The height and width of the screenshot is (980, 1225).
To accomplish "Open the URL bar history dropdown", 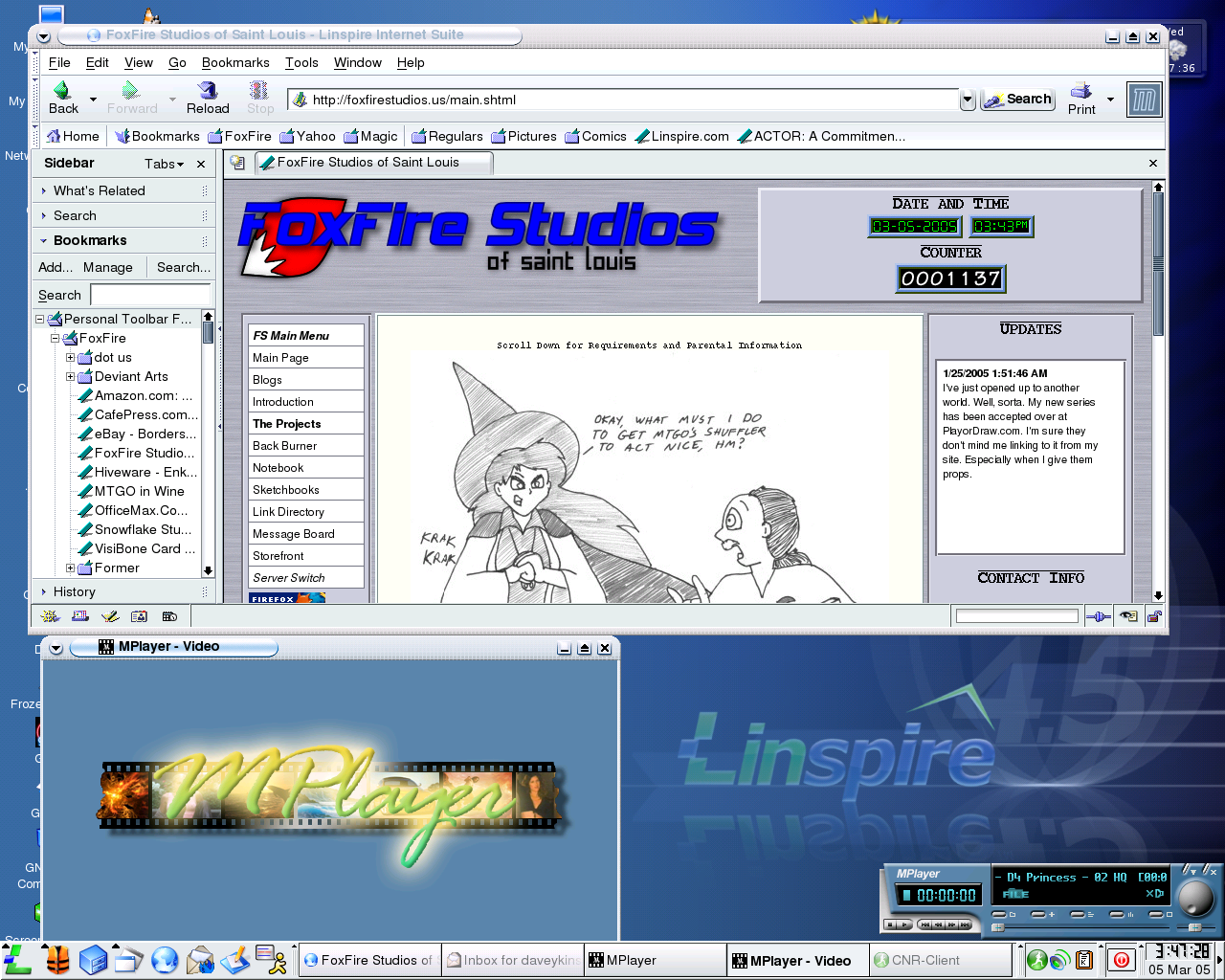I will coord(968,100).
